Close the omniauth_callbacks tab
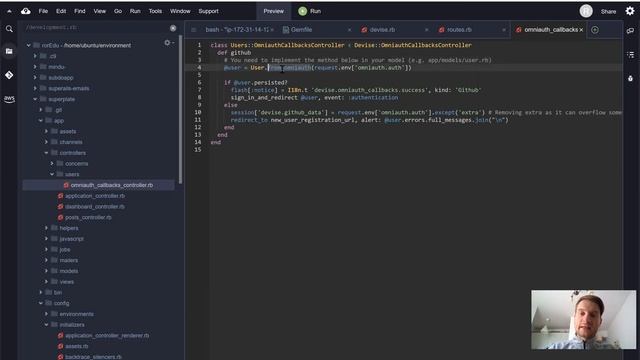640x360 pixels. (x=581, y=30)
